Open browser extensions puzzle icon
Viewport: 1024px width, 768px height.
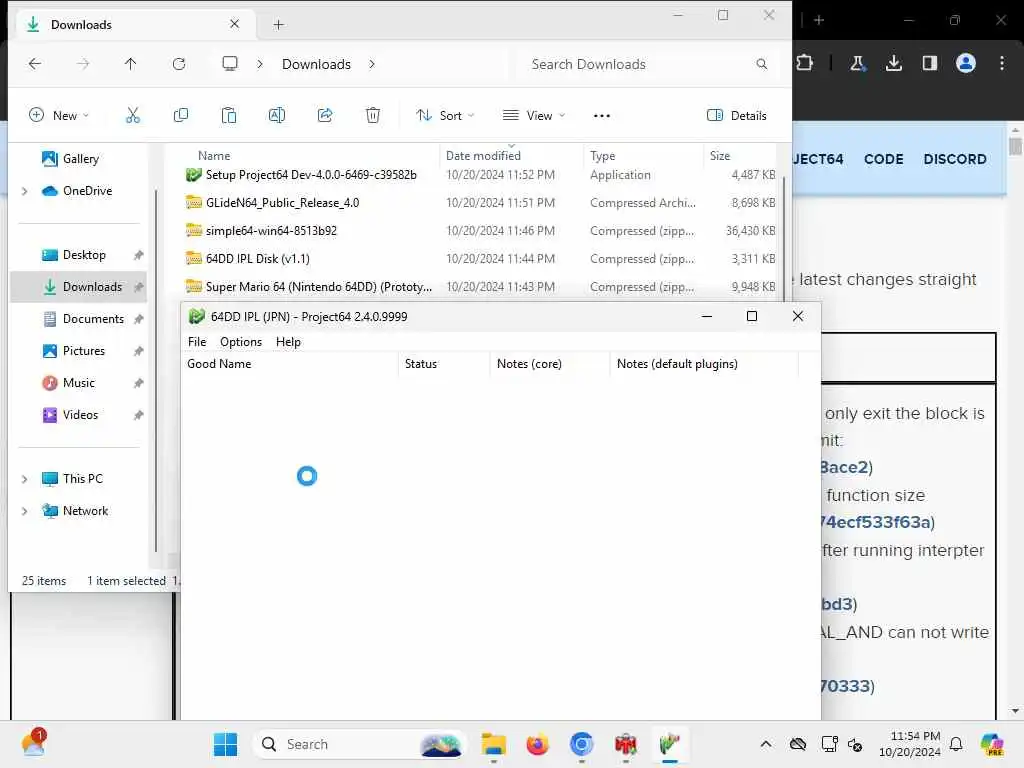(x=805, y=63)
